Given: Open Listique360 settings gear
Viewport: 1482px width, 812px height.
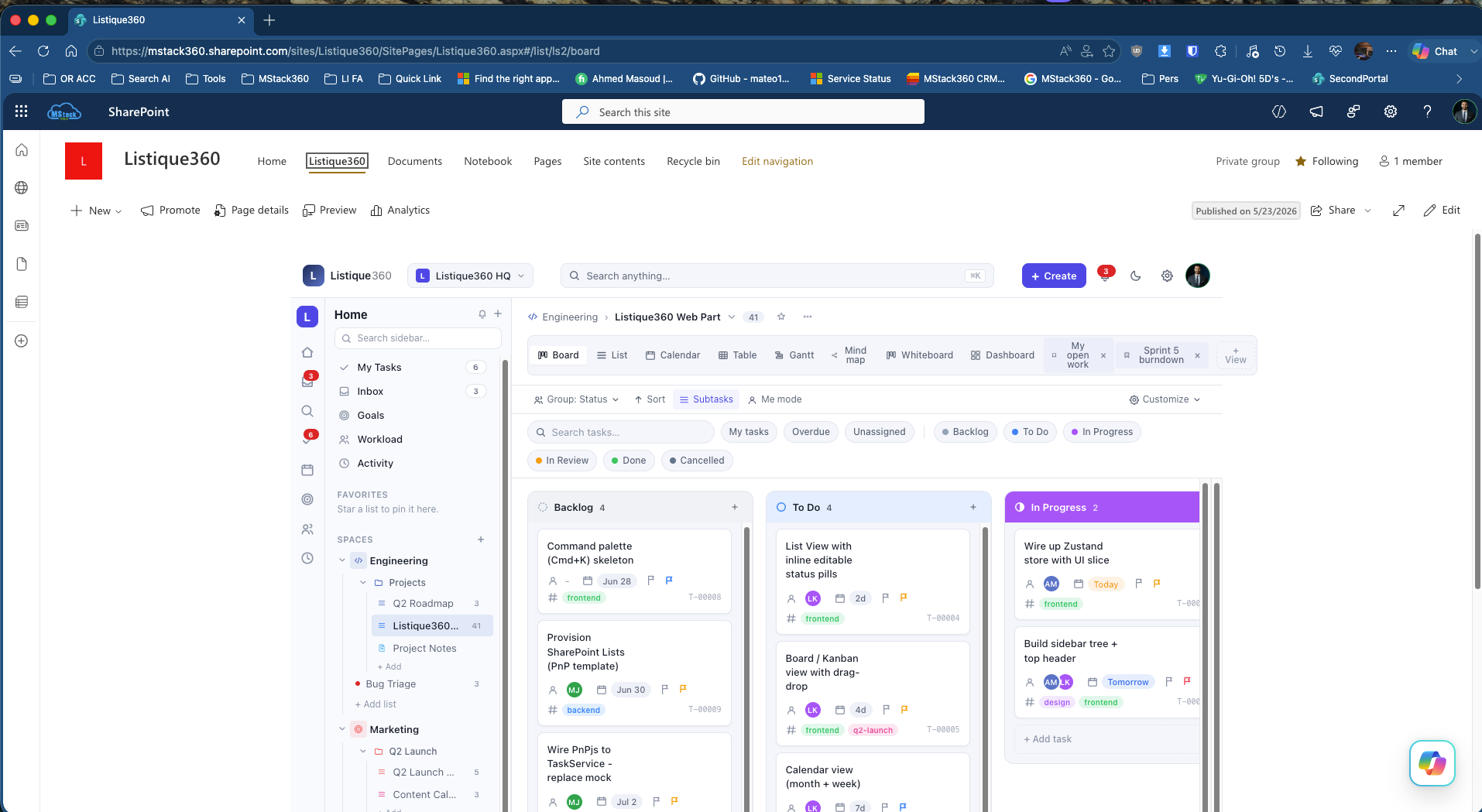Looking at the screenshot, I should 1167,276.
